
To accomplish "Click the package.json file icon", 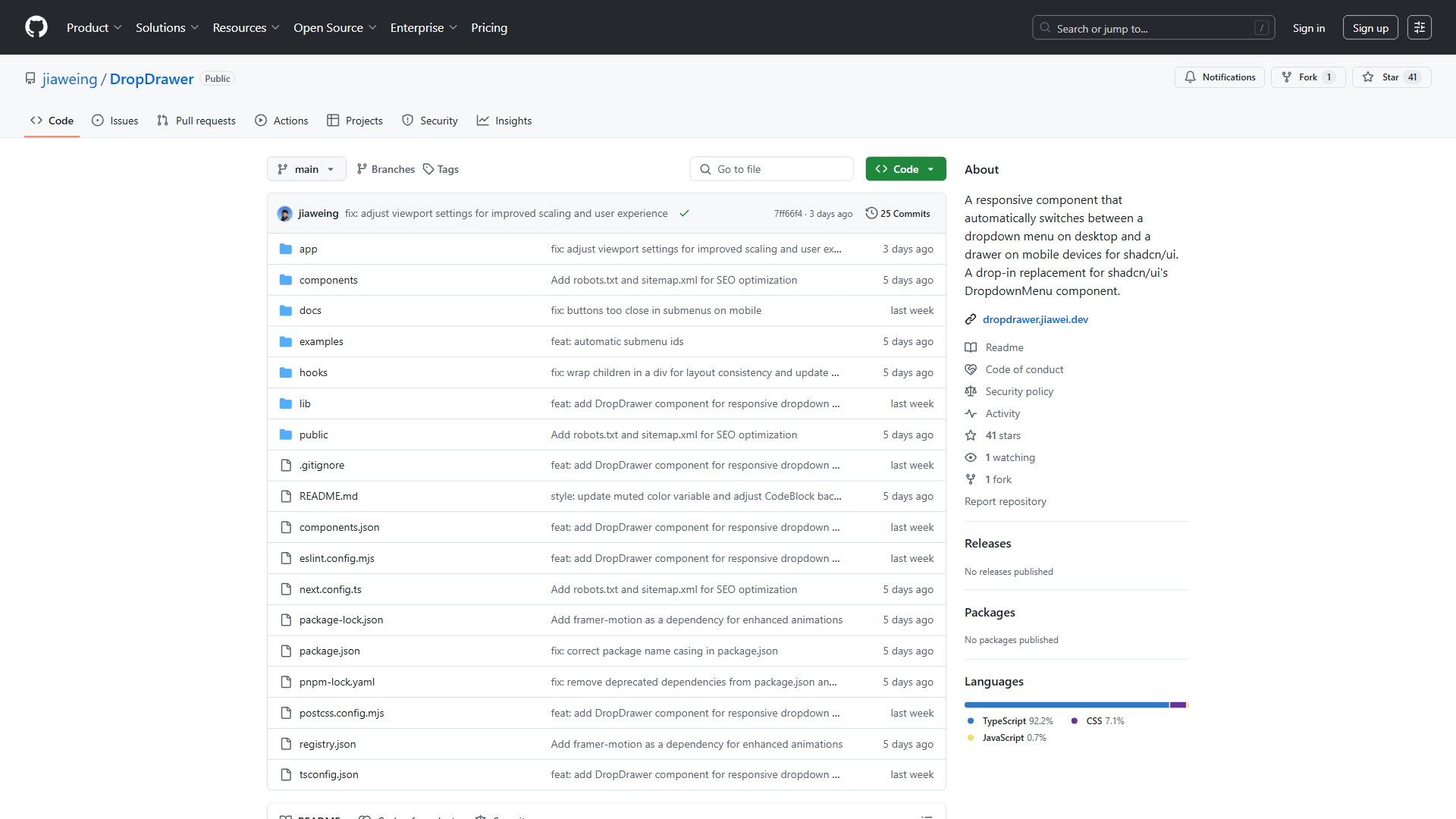I will point(286,651).
